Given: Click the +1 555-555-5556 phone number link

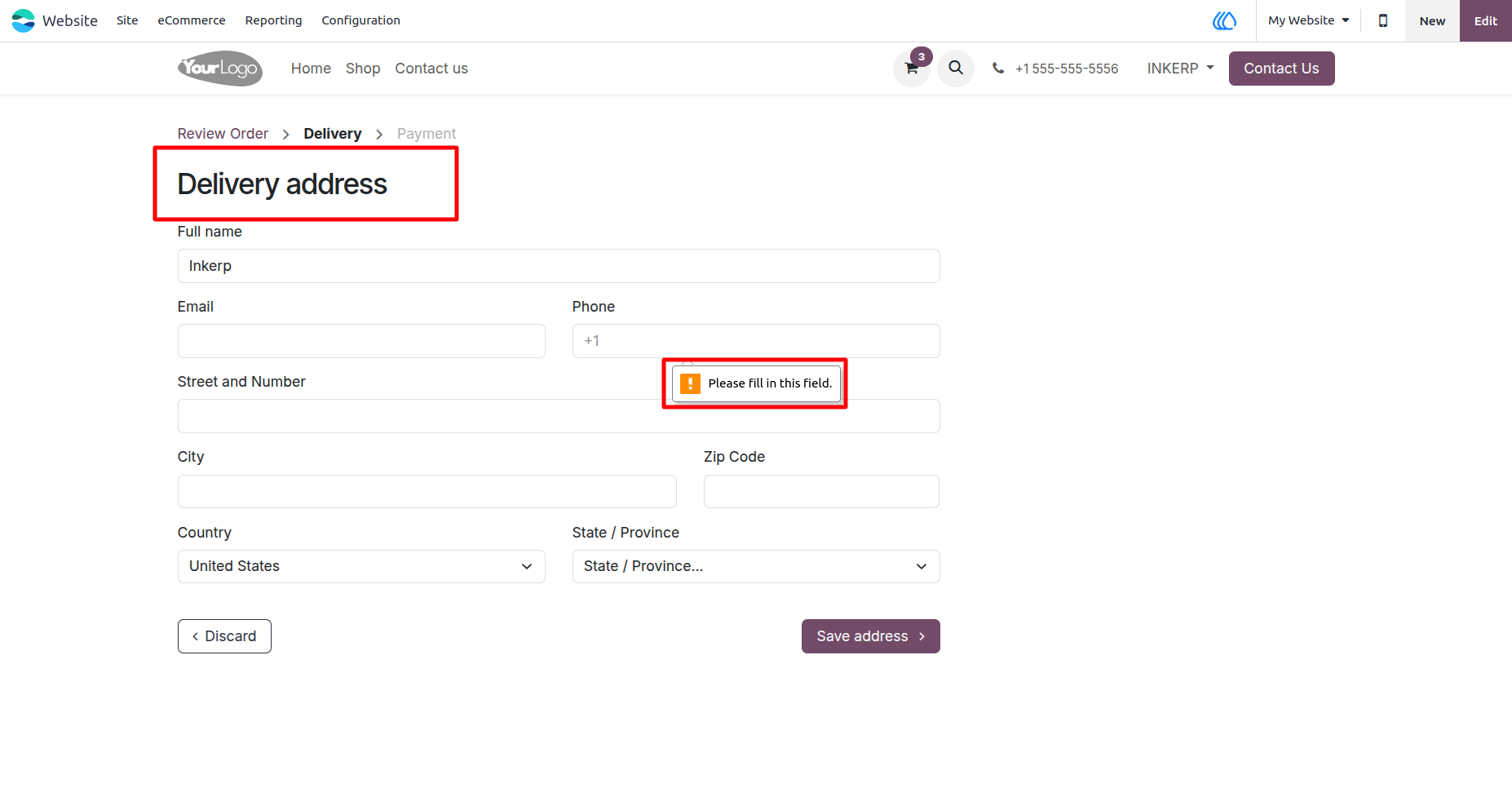Looking at the screenshot, I should (1067, 69).
